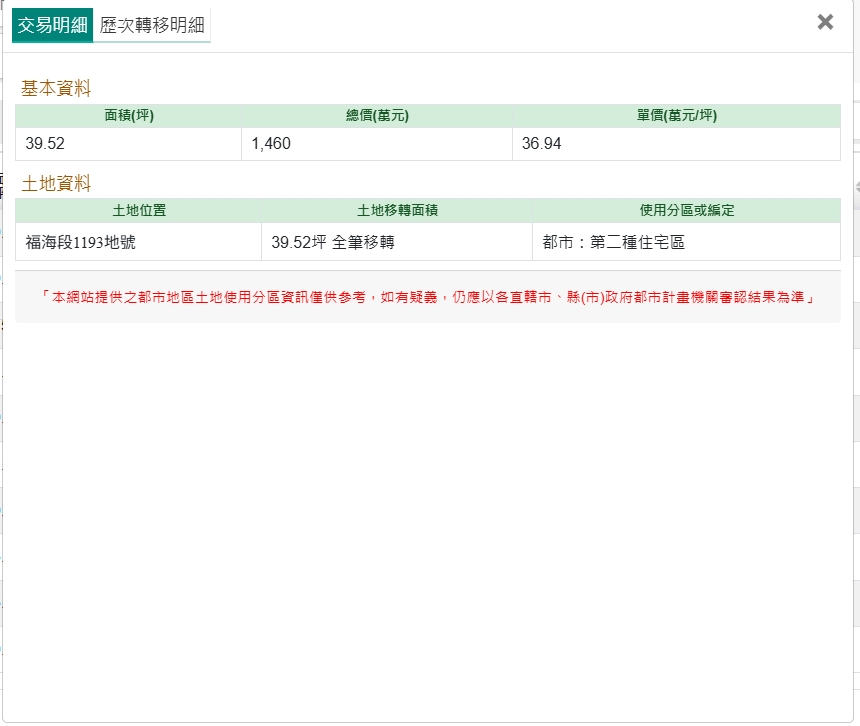Click the 土地資料 section heading
This screenshot has width=860, height=726.
click(56, 184)
